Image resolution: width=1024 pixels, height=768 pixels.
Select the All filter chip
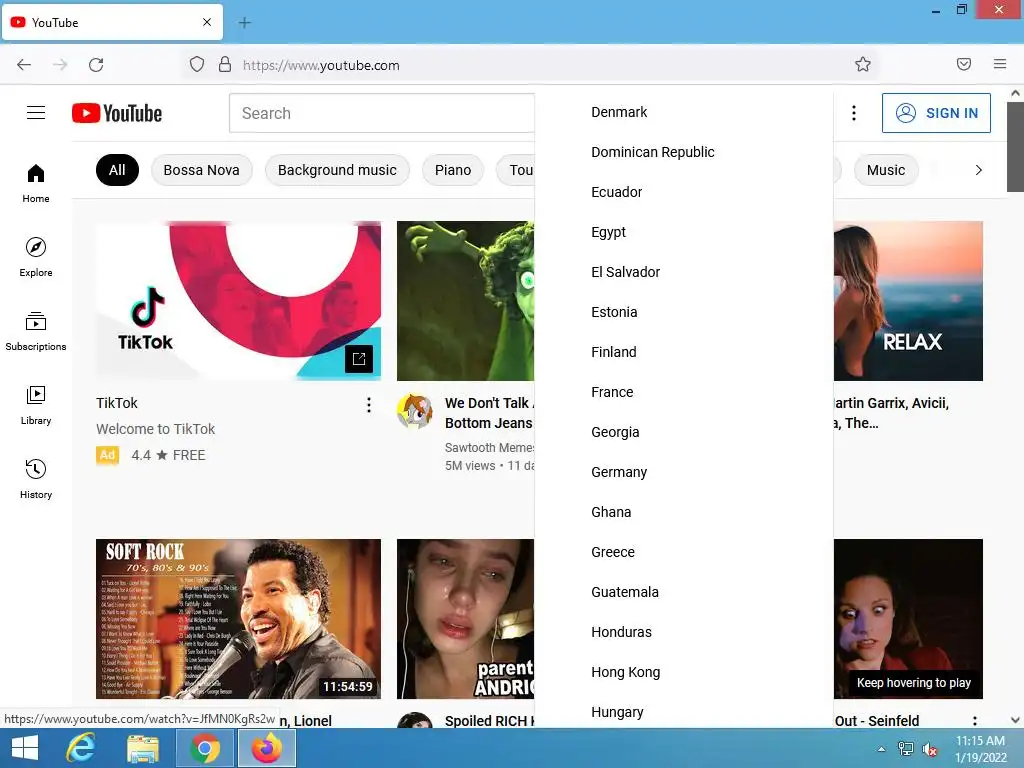pos(117,170)
